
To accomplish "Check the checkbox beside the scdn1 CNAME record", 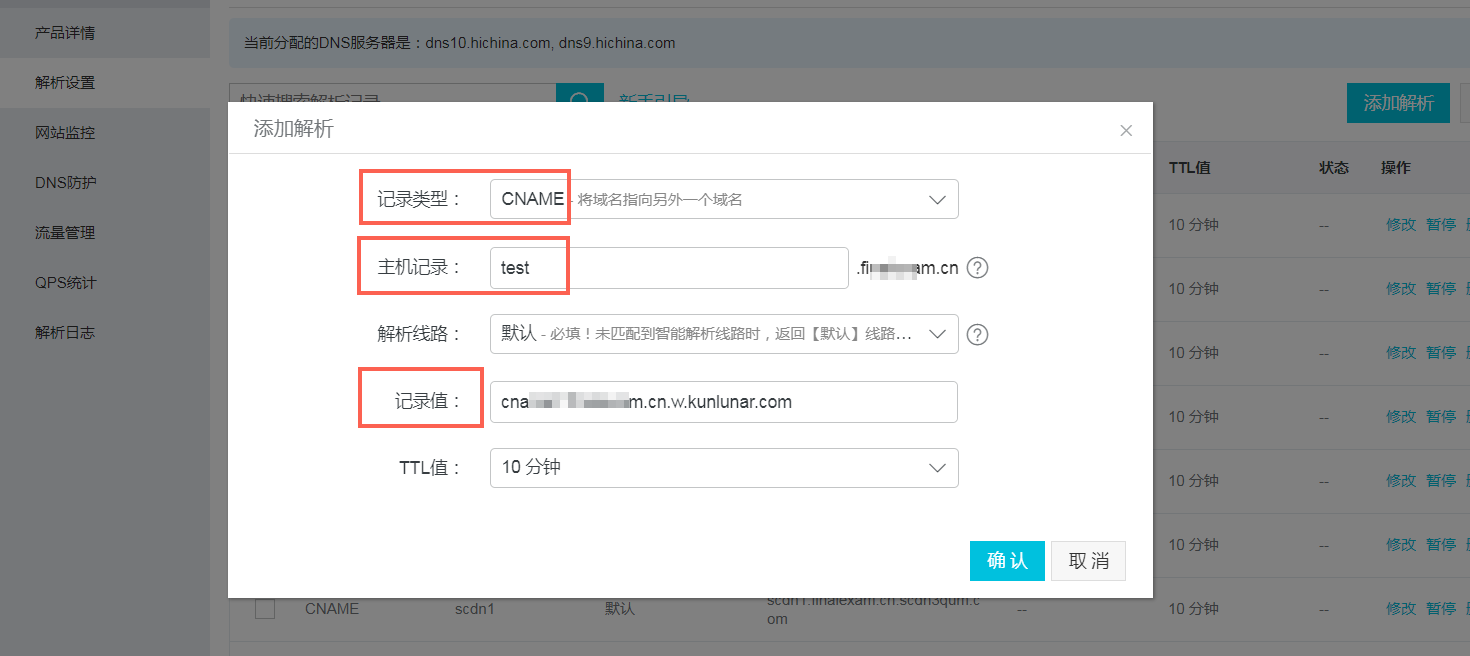I will pos(264,608).
